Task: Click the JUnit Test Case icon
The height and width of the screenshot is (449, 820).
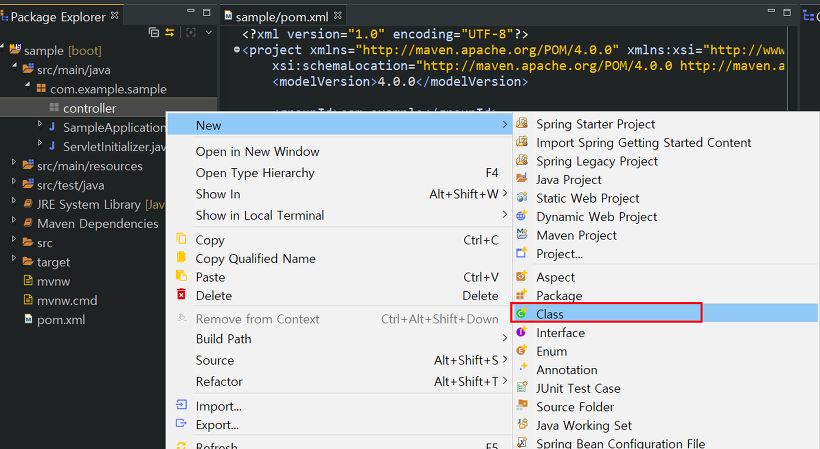Action: [521, 387]
